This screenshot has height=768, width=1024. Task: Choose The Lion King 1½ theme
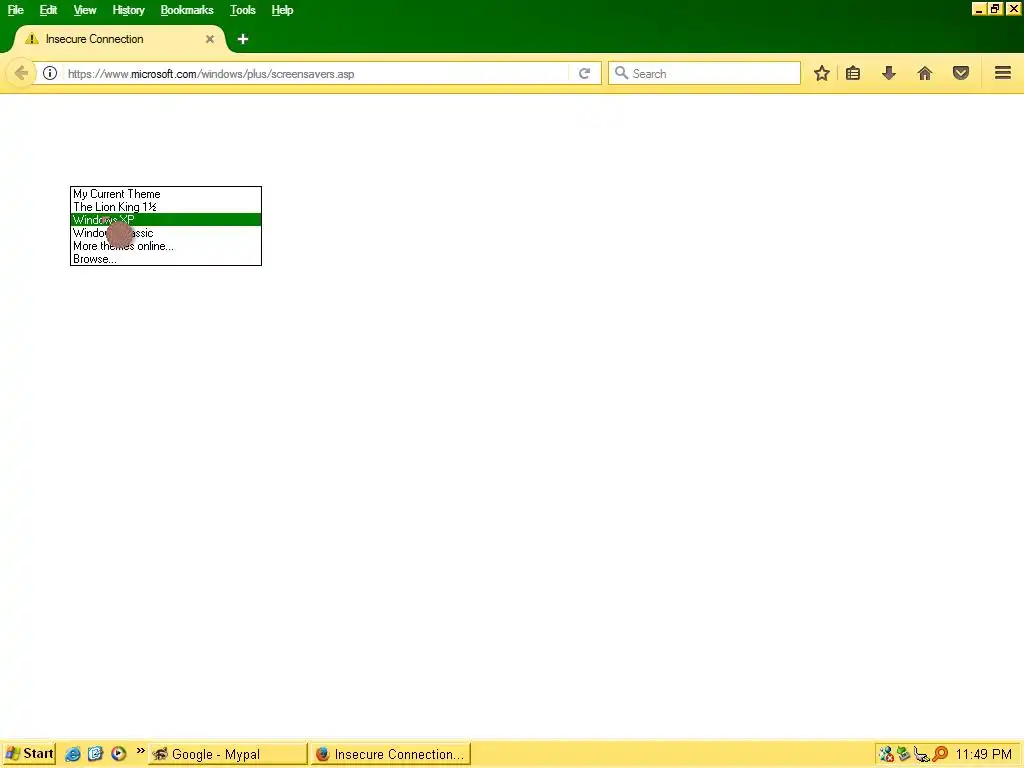(x=166, y=207)
